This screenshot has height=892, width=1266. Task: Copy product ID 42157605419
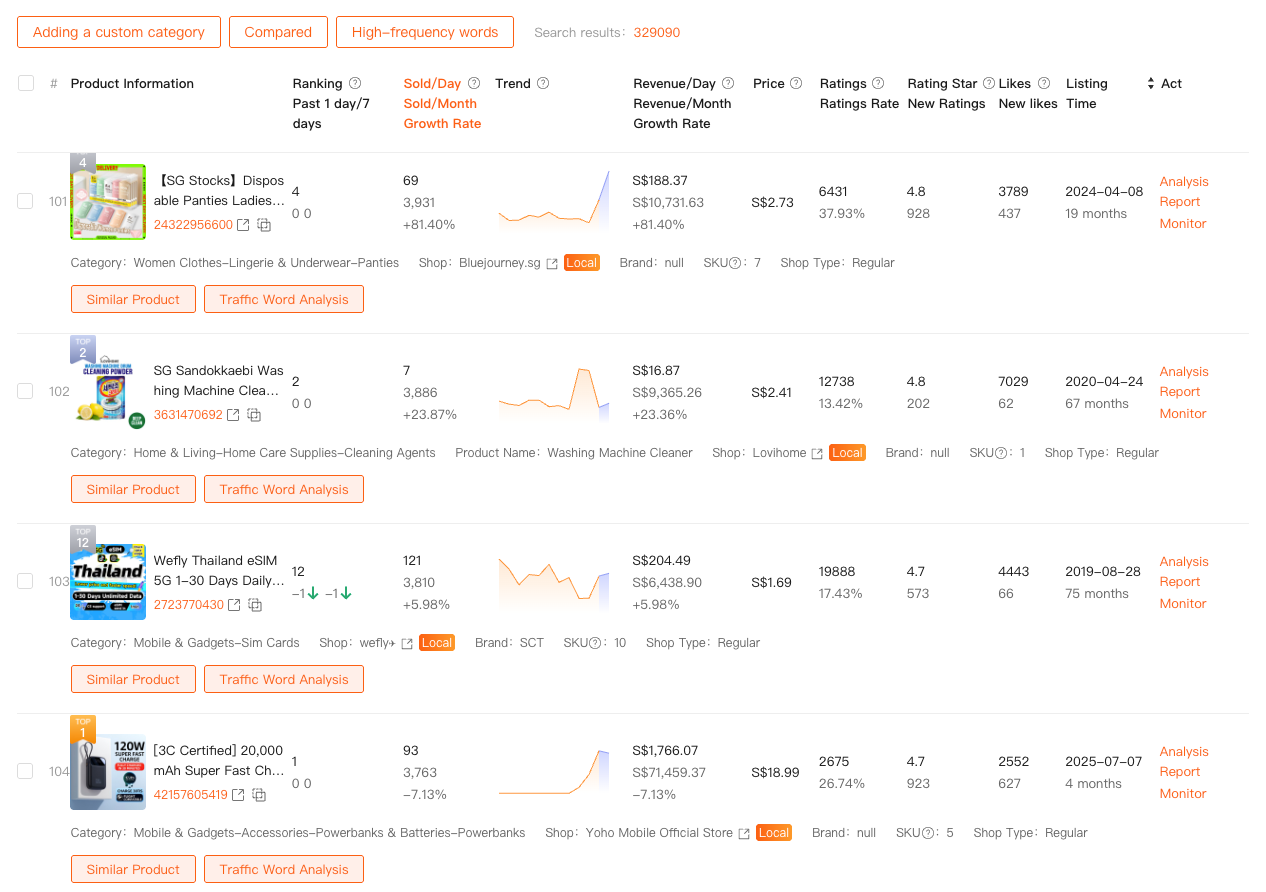click(x=259, y=795)
